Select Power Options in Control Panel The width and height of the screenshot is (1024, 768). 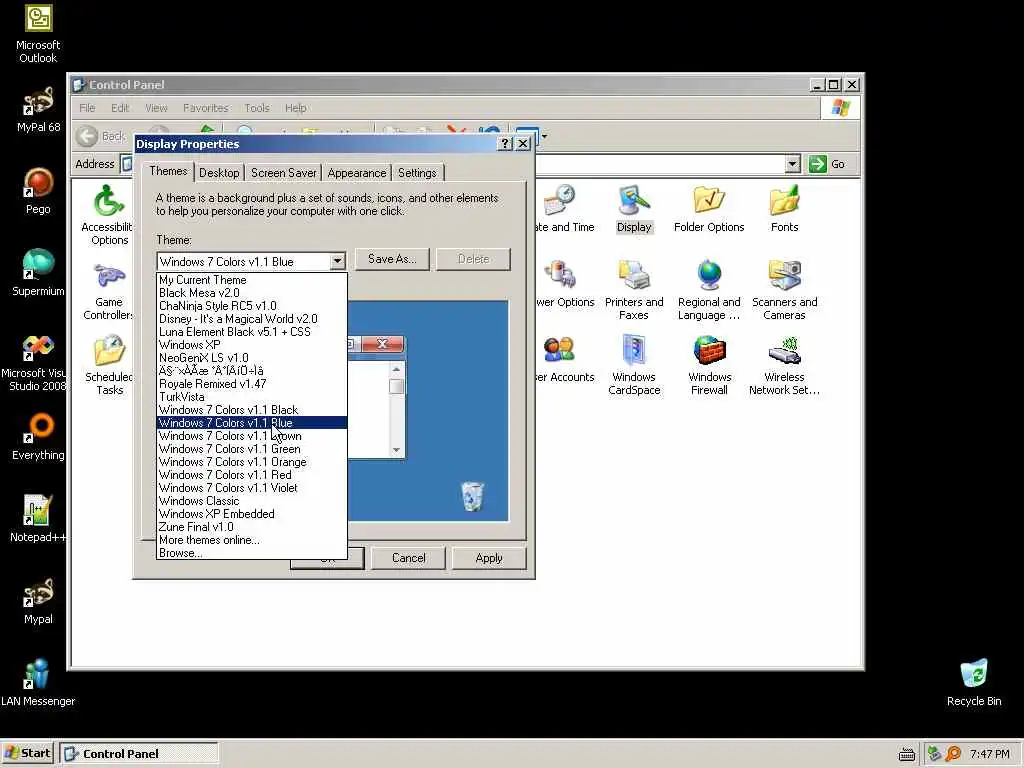point(564,284)
